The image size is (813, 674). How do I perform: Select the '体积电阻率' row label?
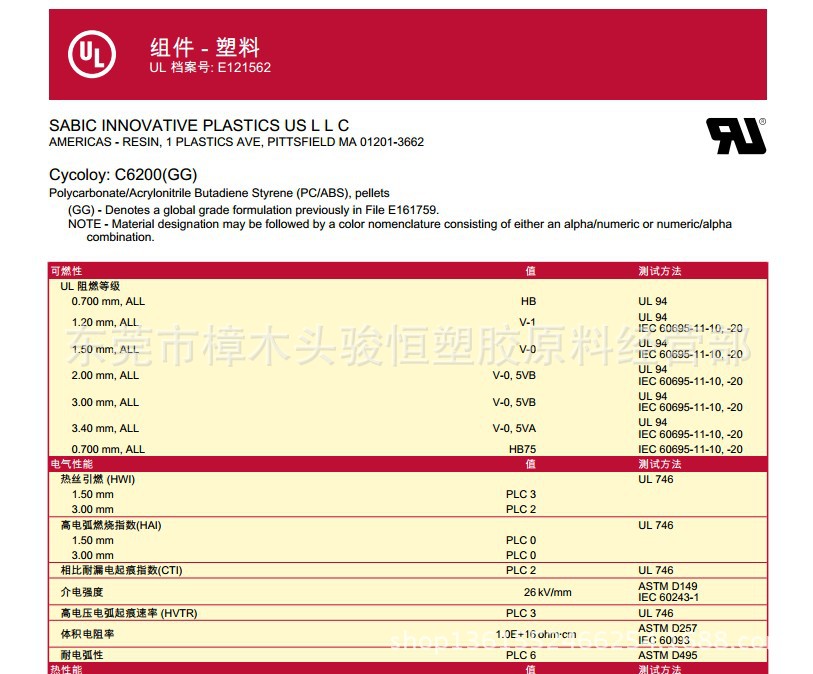87,634
